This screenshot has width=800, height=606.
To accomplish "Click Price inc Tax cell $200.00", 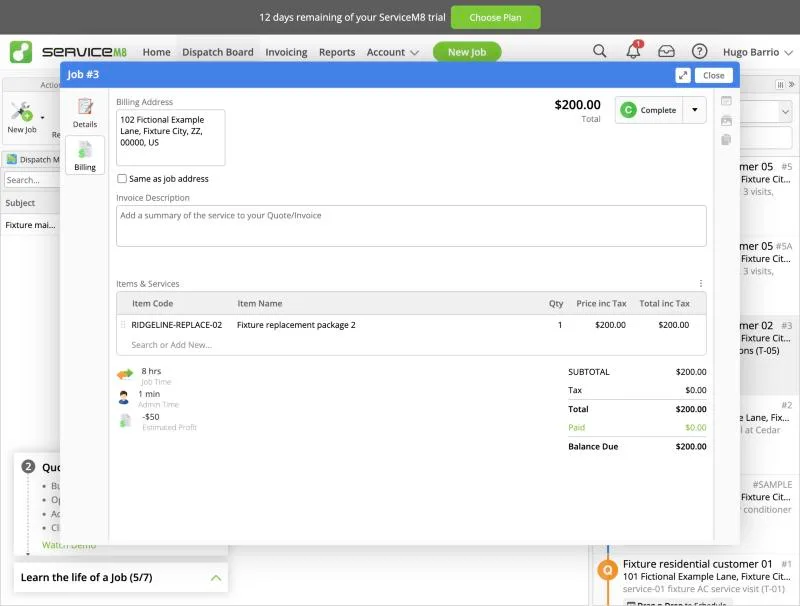I will (x=610, y=325).
